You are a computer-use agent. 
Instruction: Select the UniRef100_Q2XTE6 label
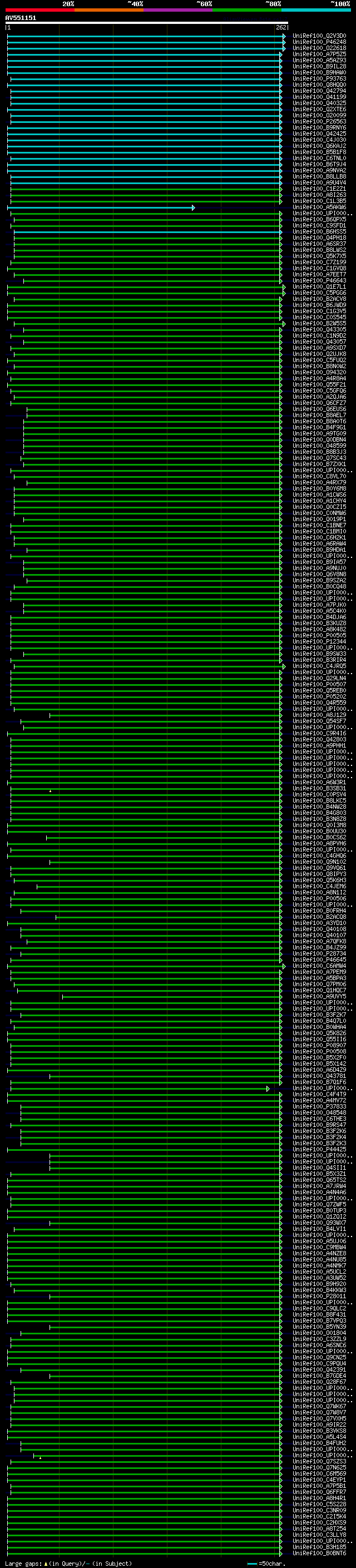pyautogui.click(x=319, y=110)
